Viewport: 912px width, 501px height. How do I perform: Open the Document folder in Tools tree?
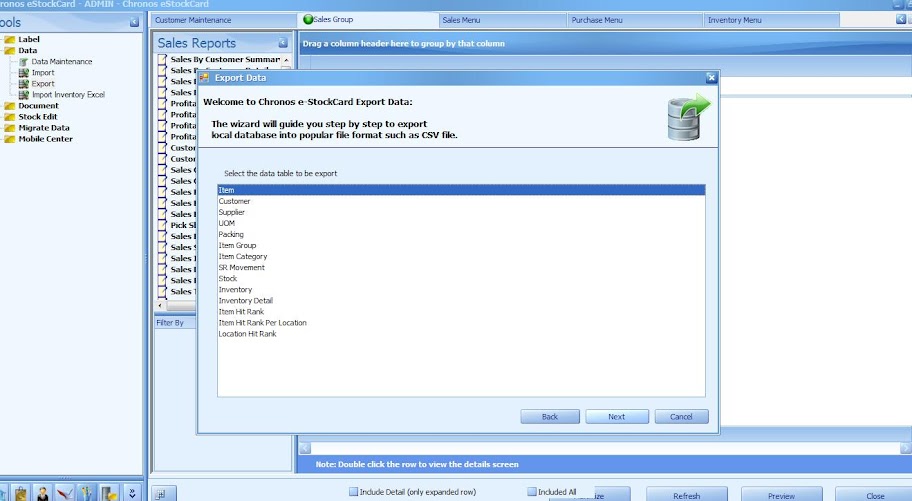pyautogui.click(x=38, y=106)
